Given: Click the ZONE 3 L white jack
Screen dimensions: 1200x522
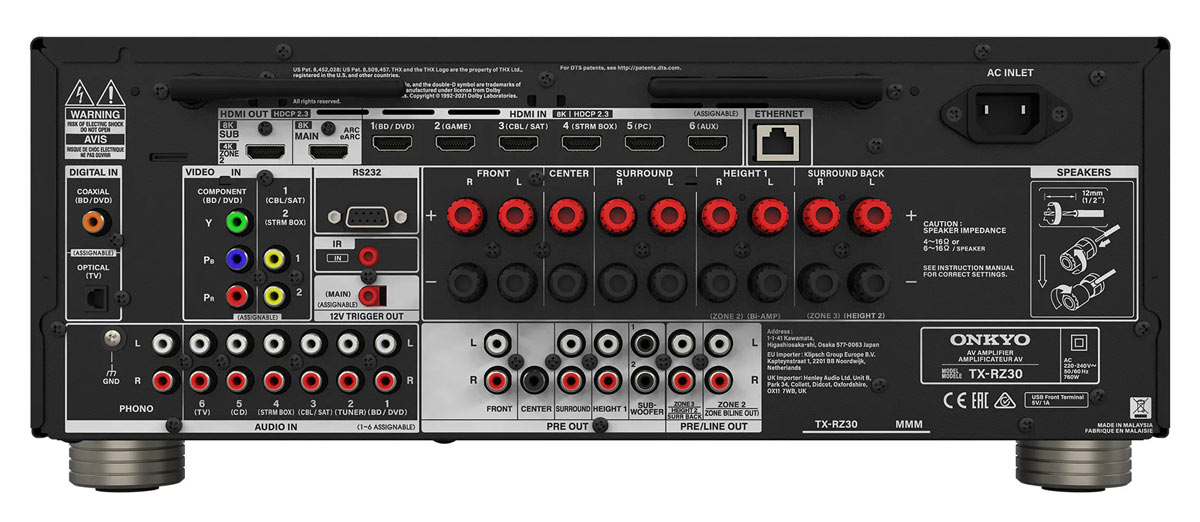Looking at the screenshot, I should pos(683,344).
